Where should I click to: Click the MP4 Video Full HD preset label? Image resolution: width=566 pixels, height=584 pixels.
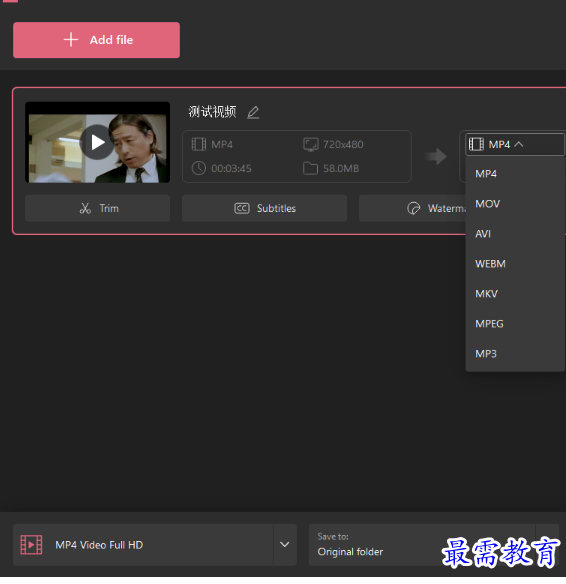pyautogui.click(x=99, y=545)
